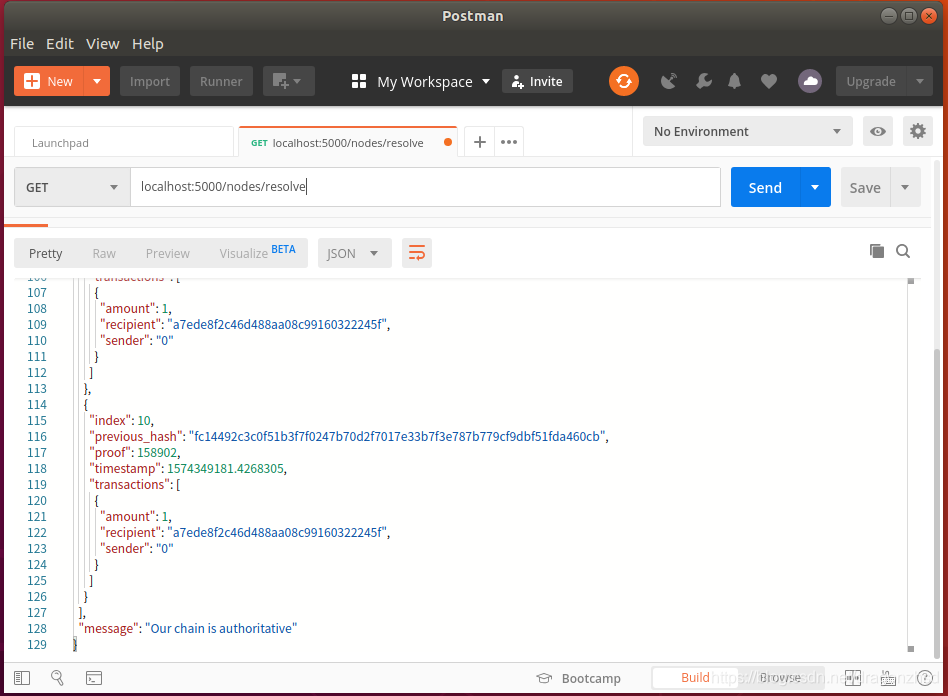Toggle sidebar icon in status bar

pos(22,678)
